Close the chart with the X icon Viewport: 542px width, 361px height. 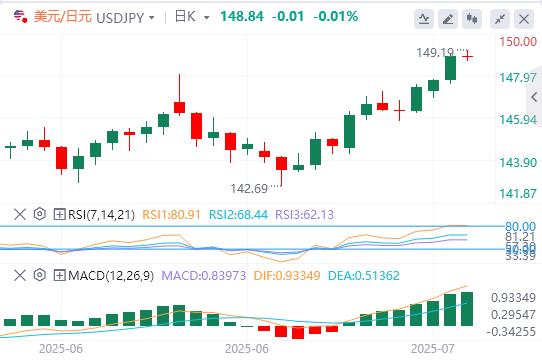(524, 19)
